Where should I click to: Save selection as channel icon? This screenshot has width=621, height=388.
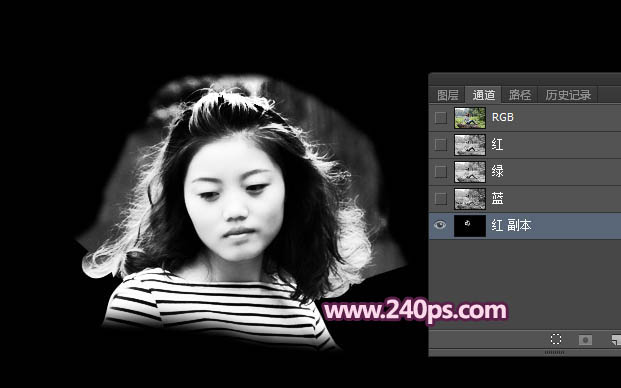click(585, 340)
